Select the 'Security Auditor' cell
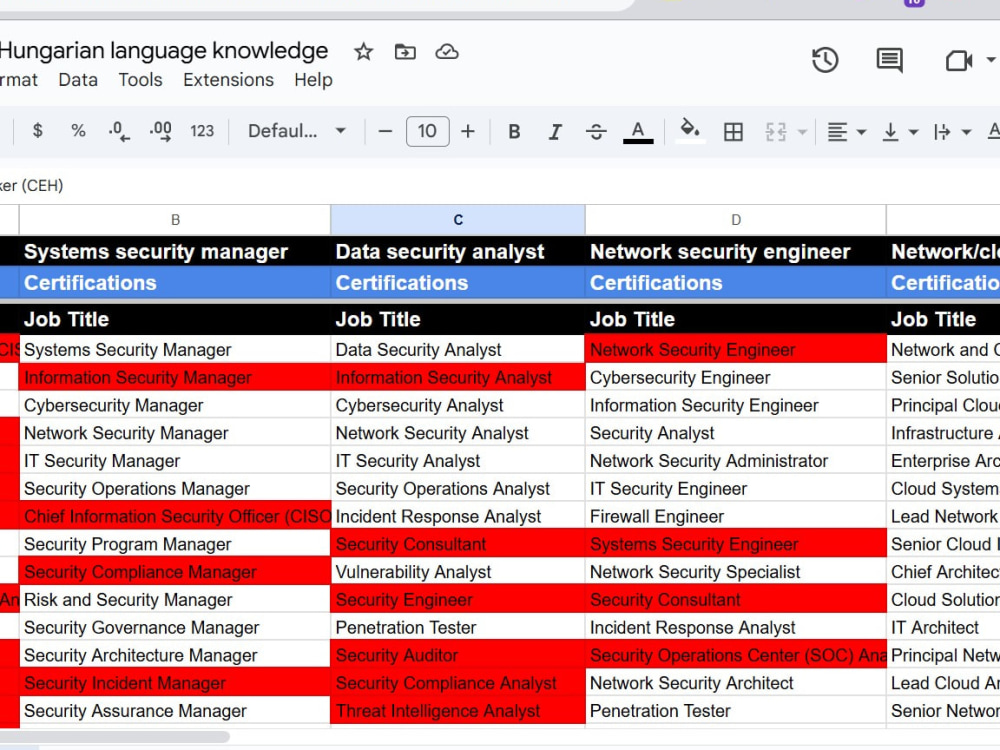 coord(458,655)
